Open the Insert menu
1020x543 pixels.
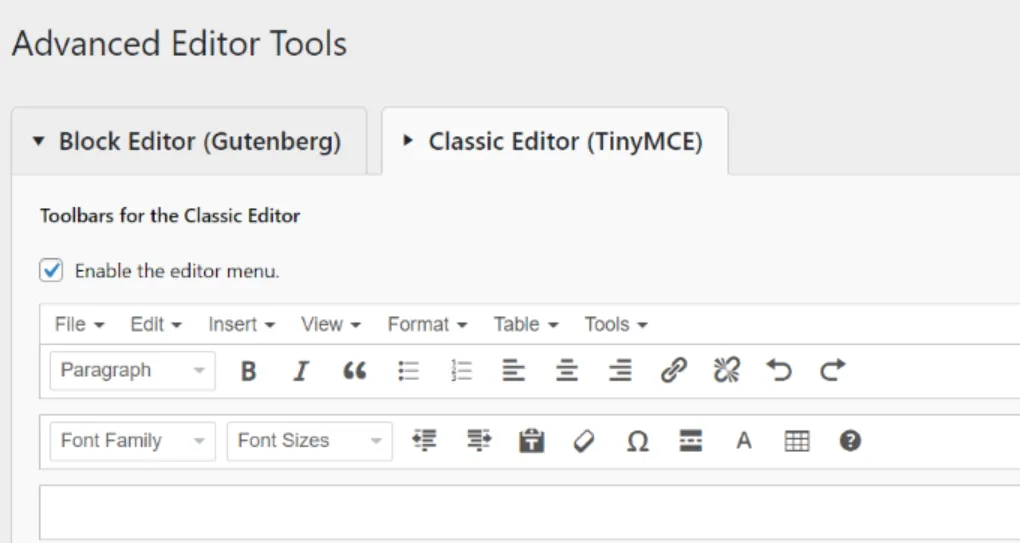[x=240, y=324]
